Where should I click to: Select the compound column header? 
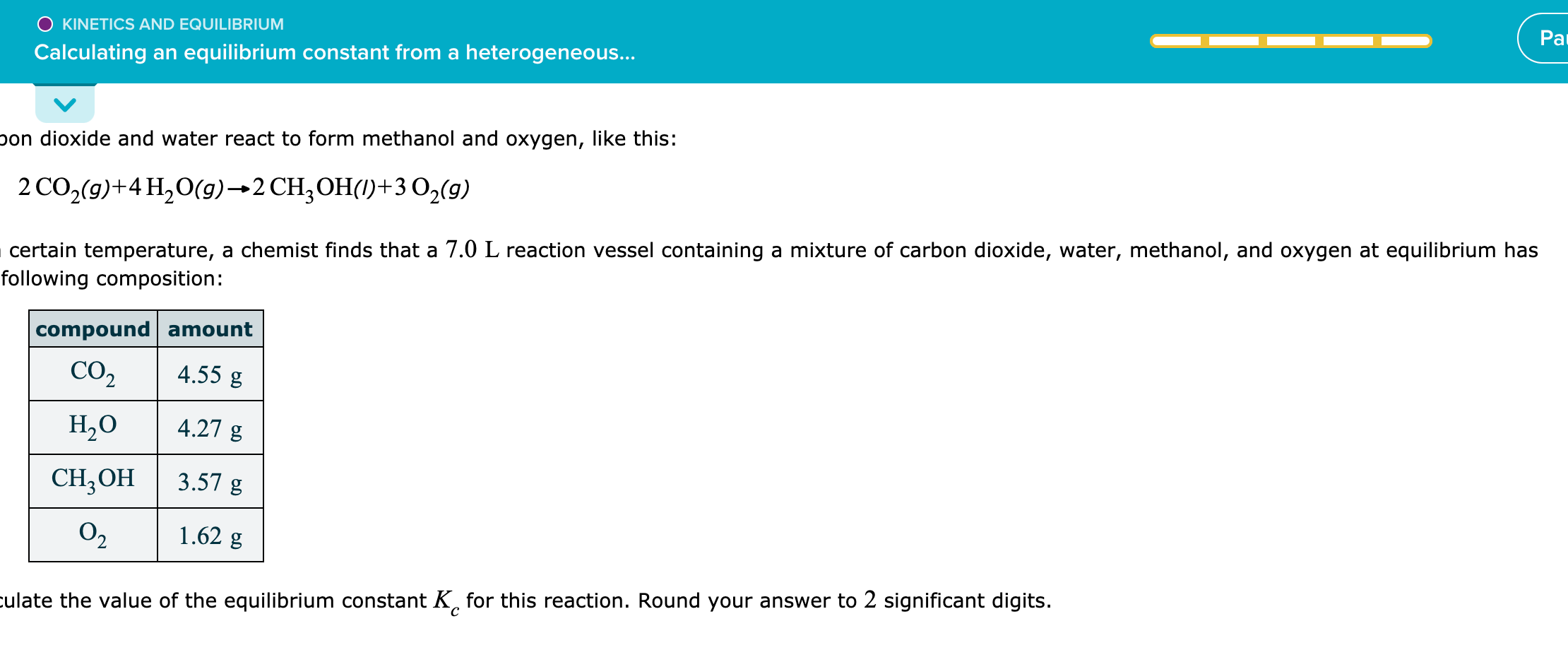(x=92, y=329)
